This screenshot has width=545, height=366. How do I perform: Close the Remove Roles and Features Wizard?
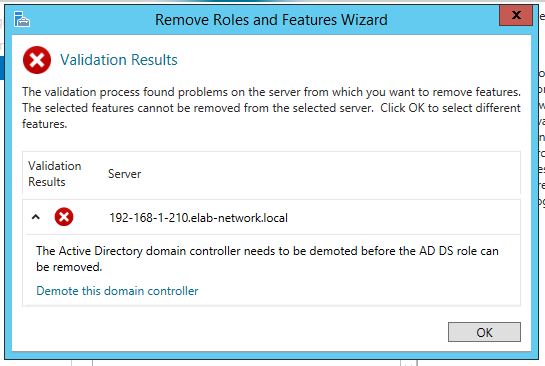coord(516,15)
